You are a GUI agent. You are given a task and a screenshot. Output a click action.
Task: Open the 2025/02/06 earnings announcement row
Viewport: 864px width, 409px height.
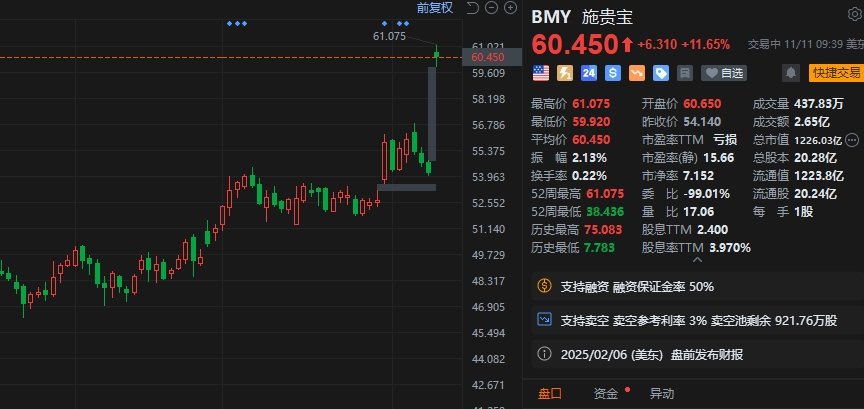click(x=698, y=354)
